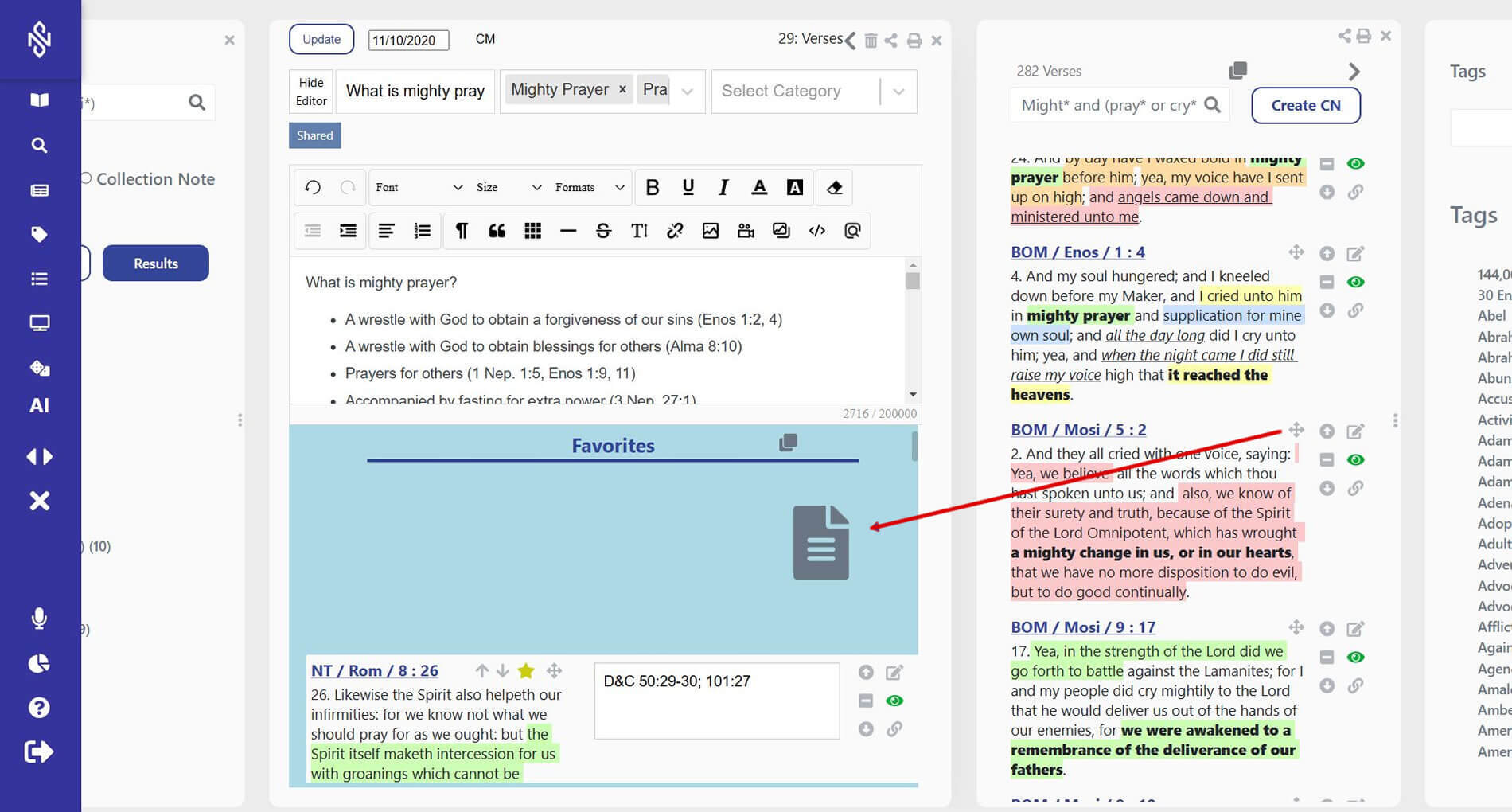The width and height of the screenshot is (1512, 812).
Task: Open the tags icon in the sidebar
Action: pos(39,234)
